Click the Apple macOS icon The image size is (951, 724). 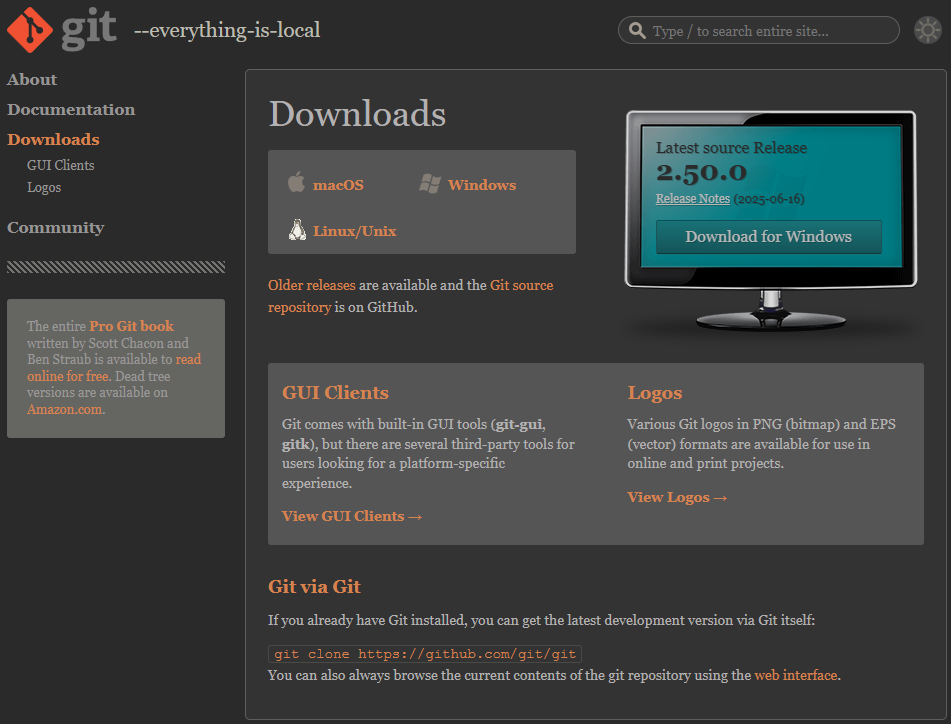click(x=297, y=182)
